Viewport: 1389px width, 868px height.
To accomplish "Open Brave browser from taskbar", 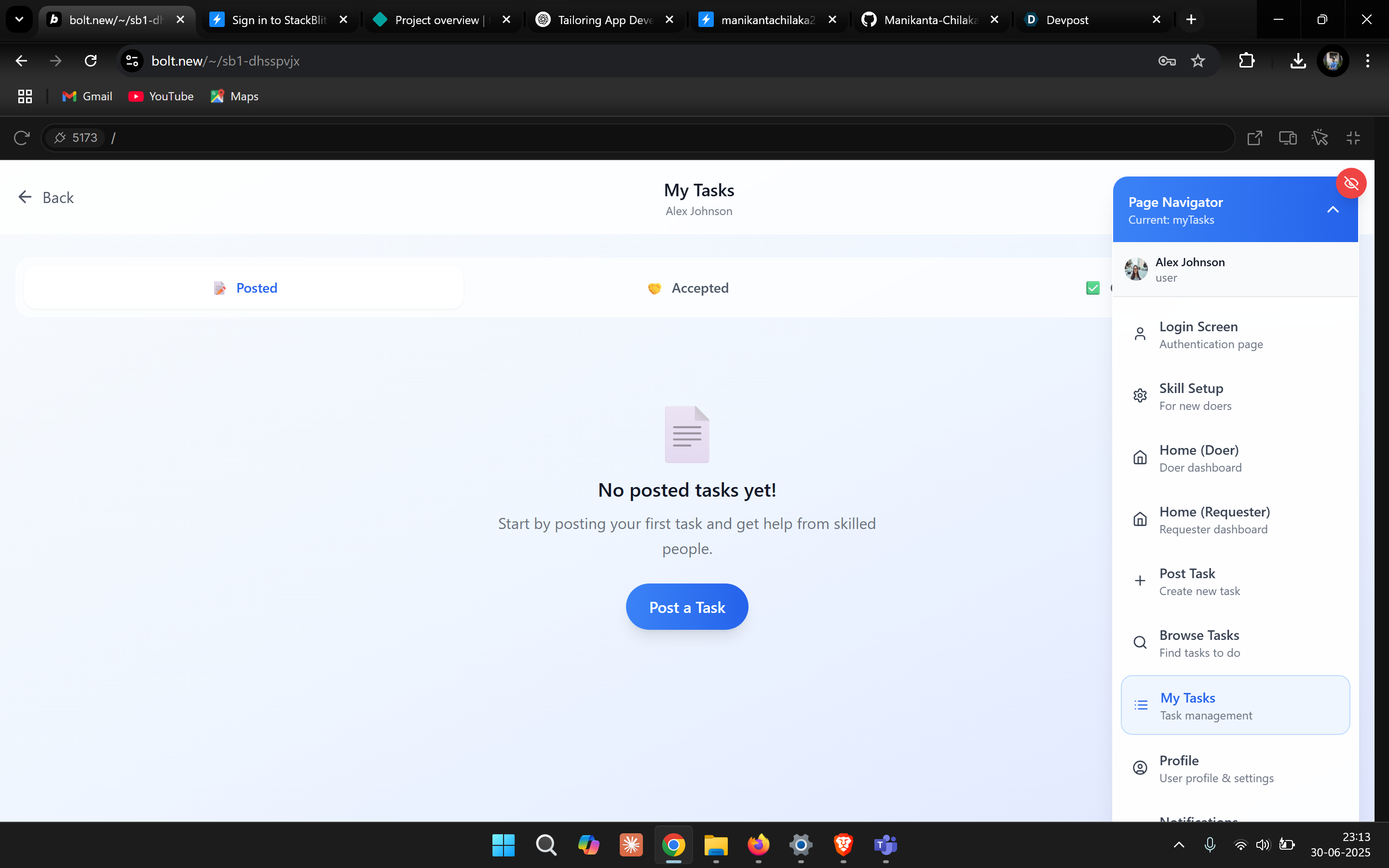I will (x=843, y=845).
